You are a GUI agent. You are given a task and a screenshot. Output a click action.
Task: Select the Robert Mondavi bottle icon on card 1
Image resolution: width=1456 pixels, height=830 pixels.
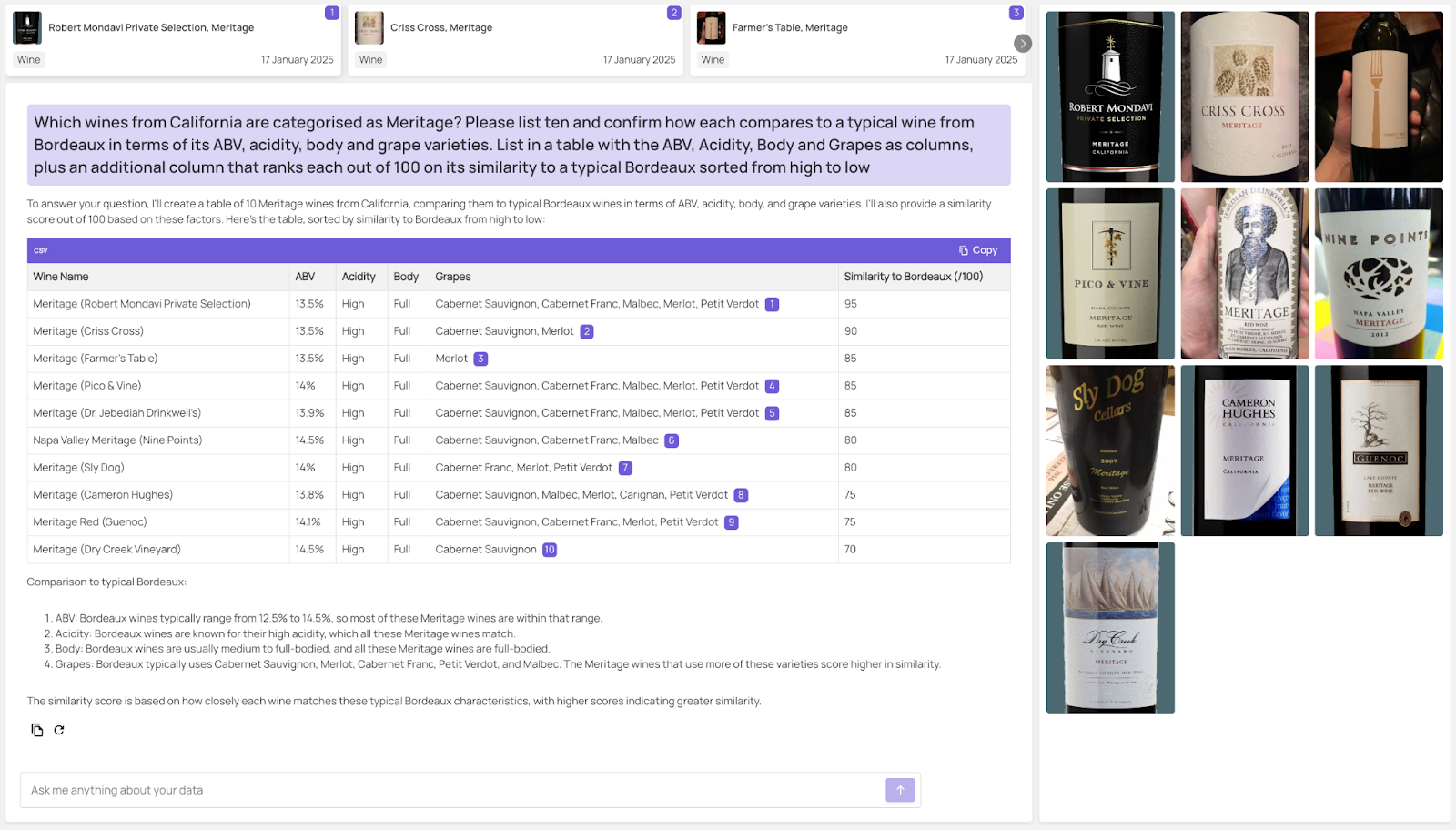27,27
